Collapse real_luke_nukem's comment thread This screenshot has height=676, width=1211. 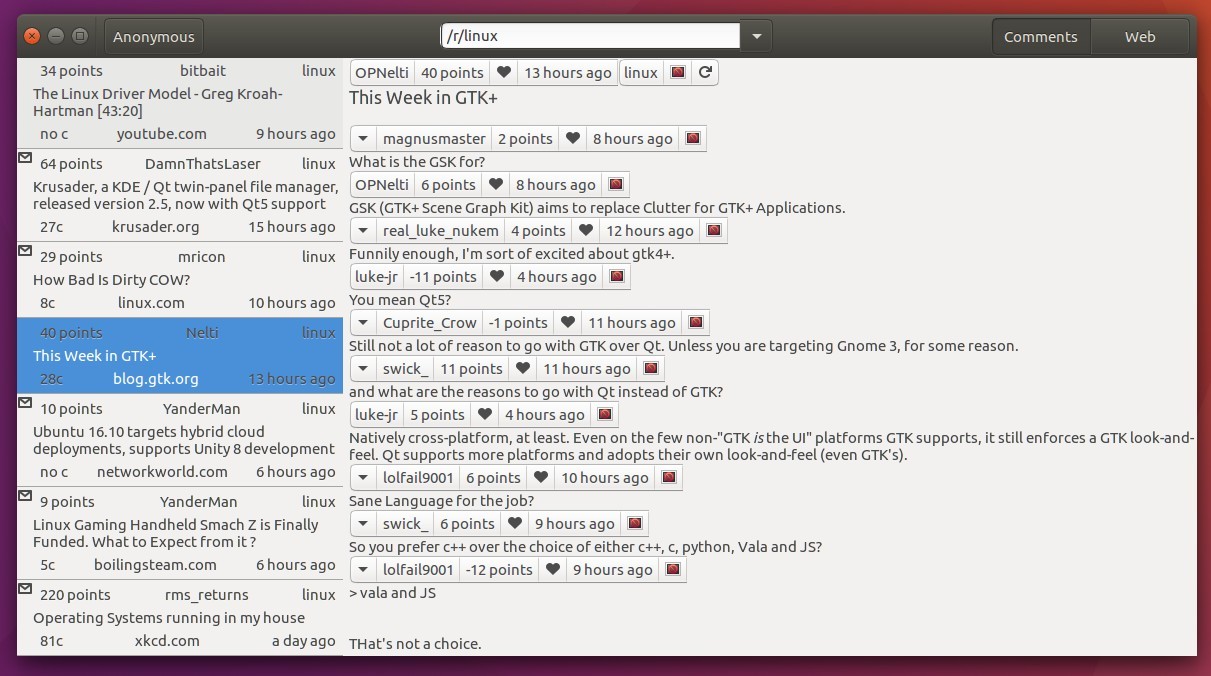coord(363,231)
